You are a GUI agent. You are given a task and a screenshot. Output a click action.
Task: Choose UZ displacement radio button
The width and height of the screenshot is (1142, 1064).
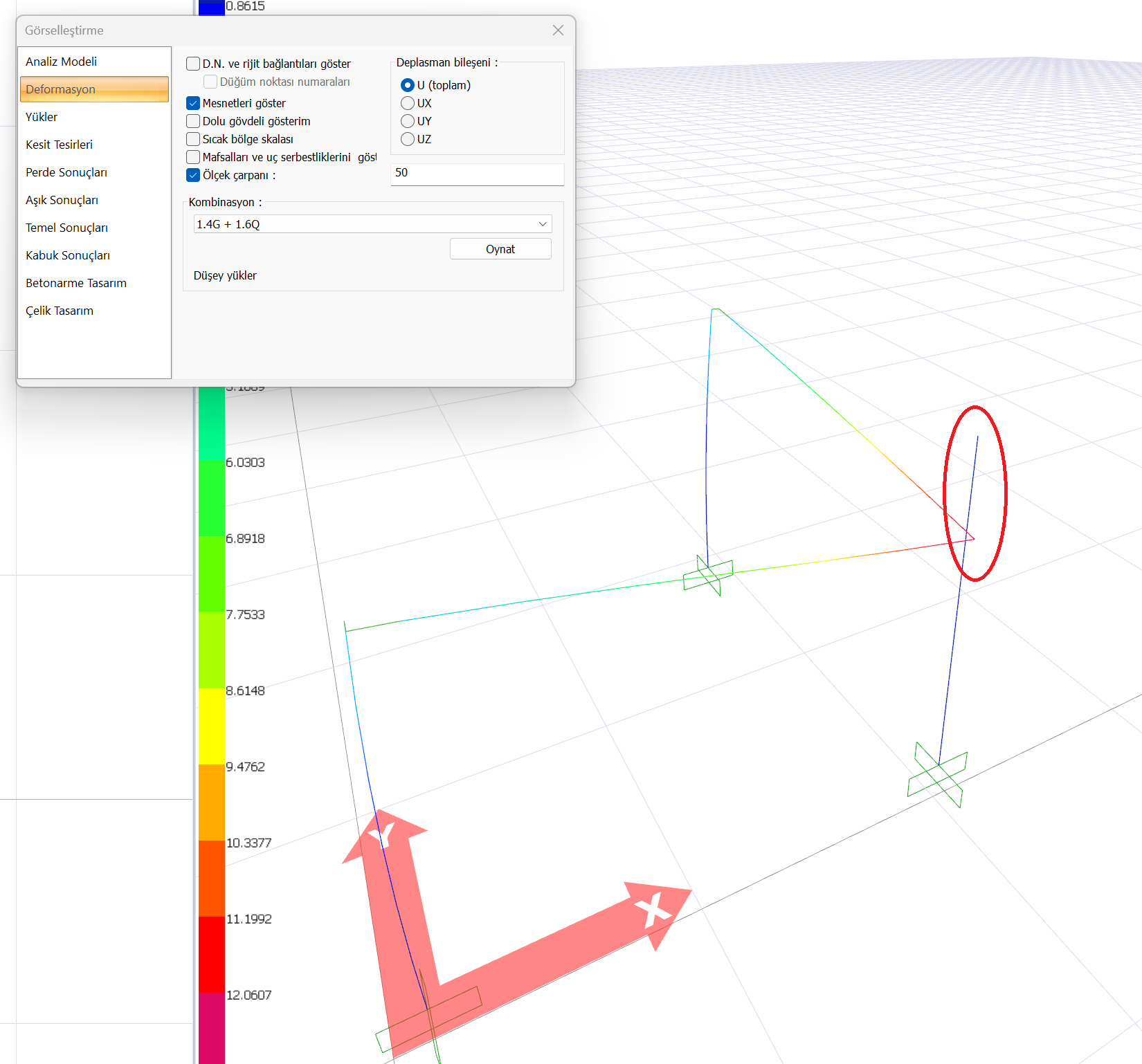(408, 139)
